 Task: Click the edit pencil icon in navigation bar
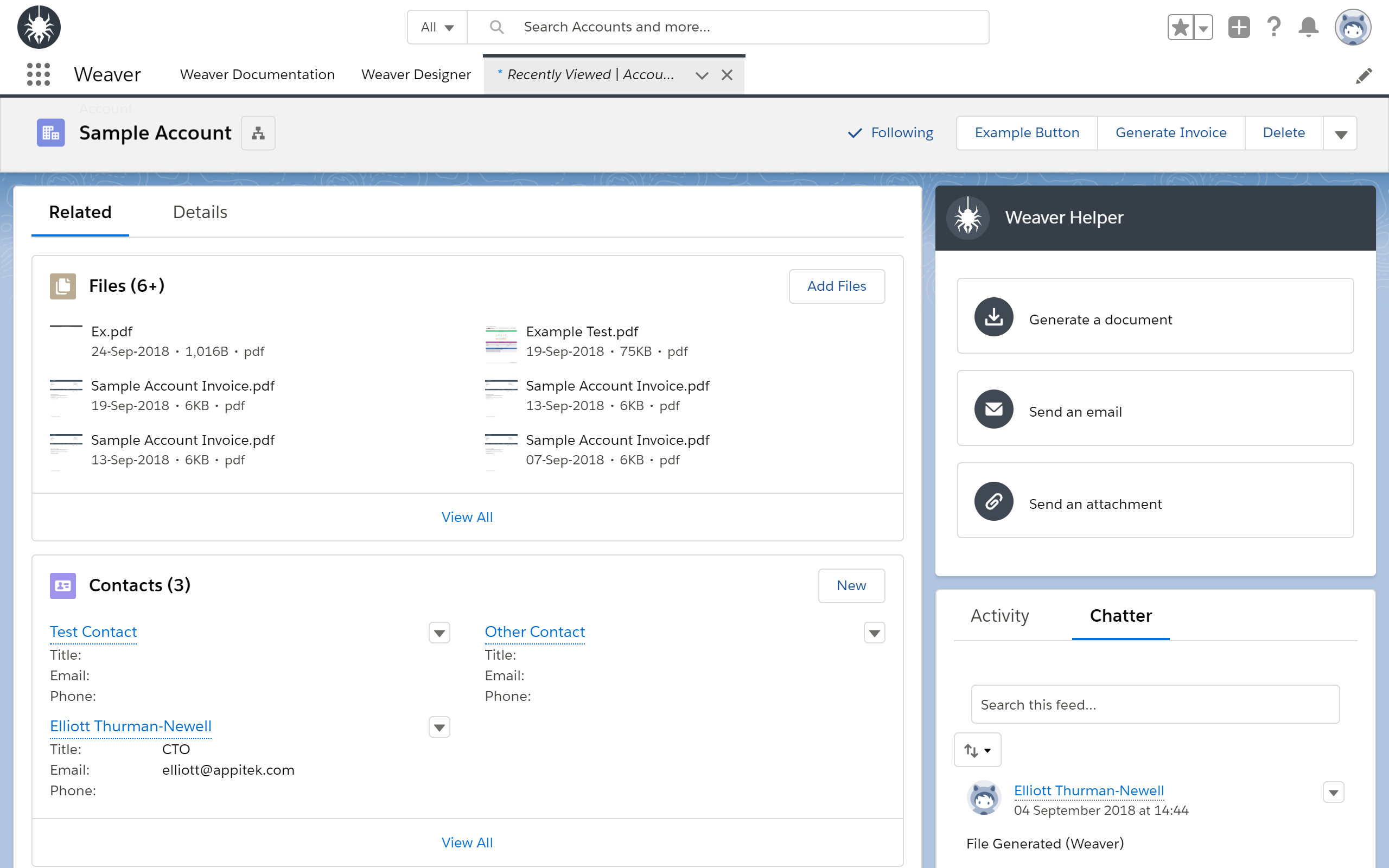1363,75
